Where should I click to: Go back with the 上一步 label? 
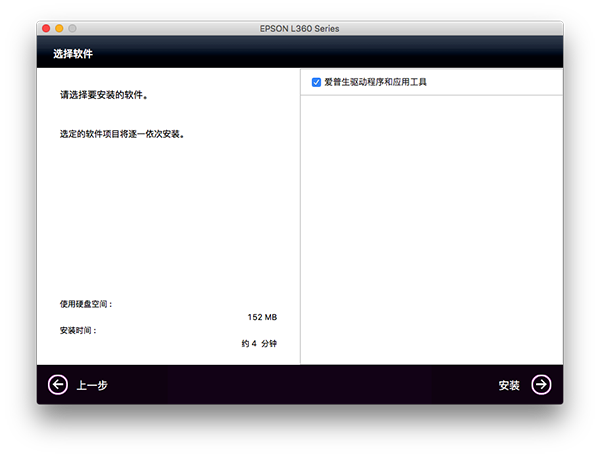[92, 385]
